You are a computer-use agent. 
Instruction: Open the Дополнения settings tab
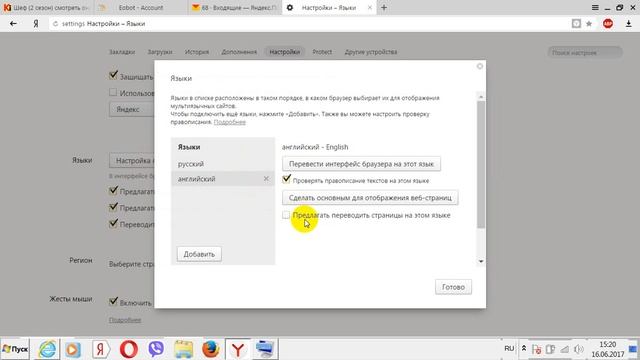(x=239, y=52)
